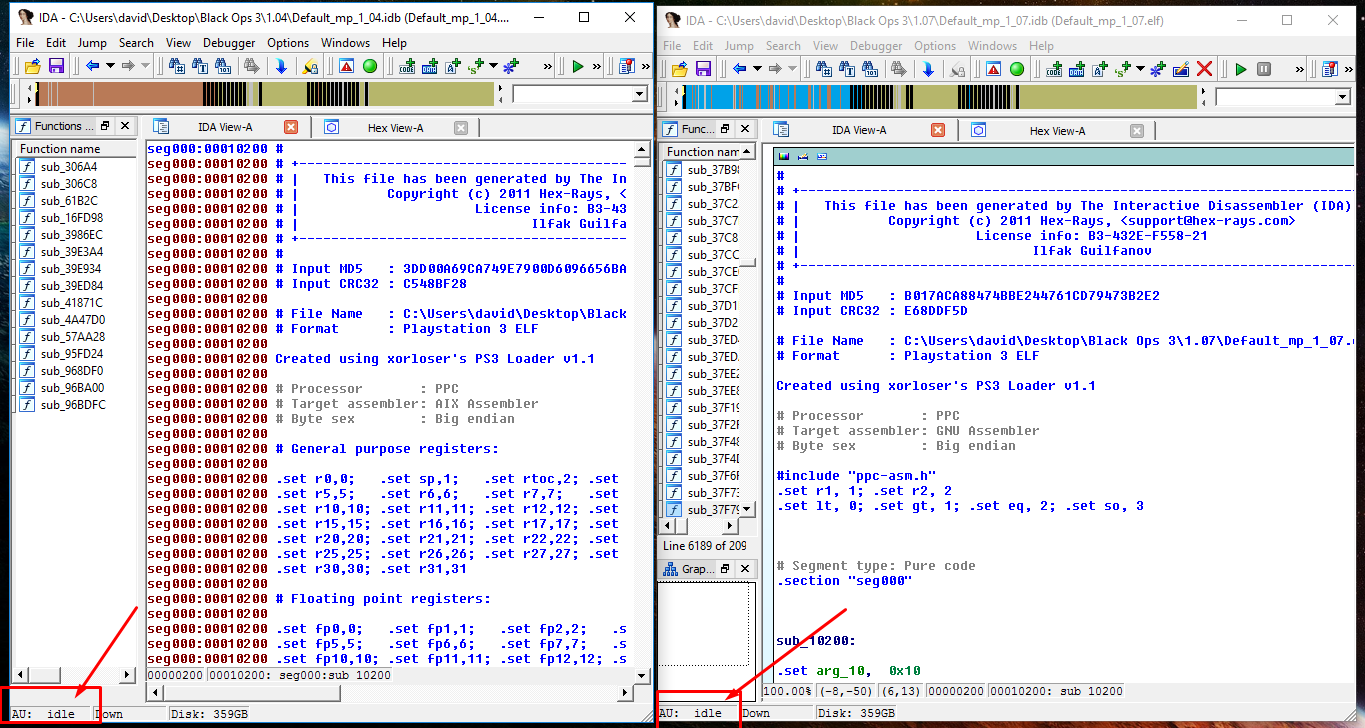
Task: Close Graph overview panel in right window
Action: [745, 569]
